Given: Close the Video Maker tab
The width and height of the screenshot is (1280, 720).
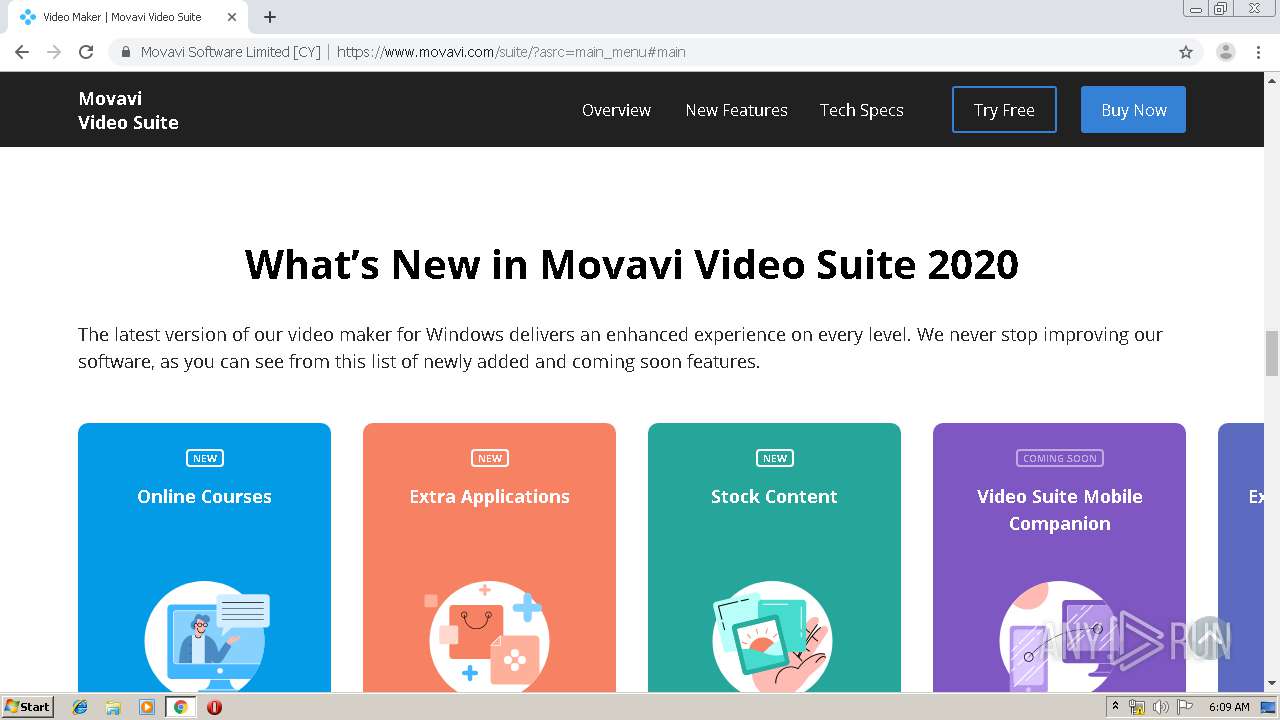Looking at the screenshot, I should 232,17.
